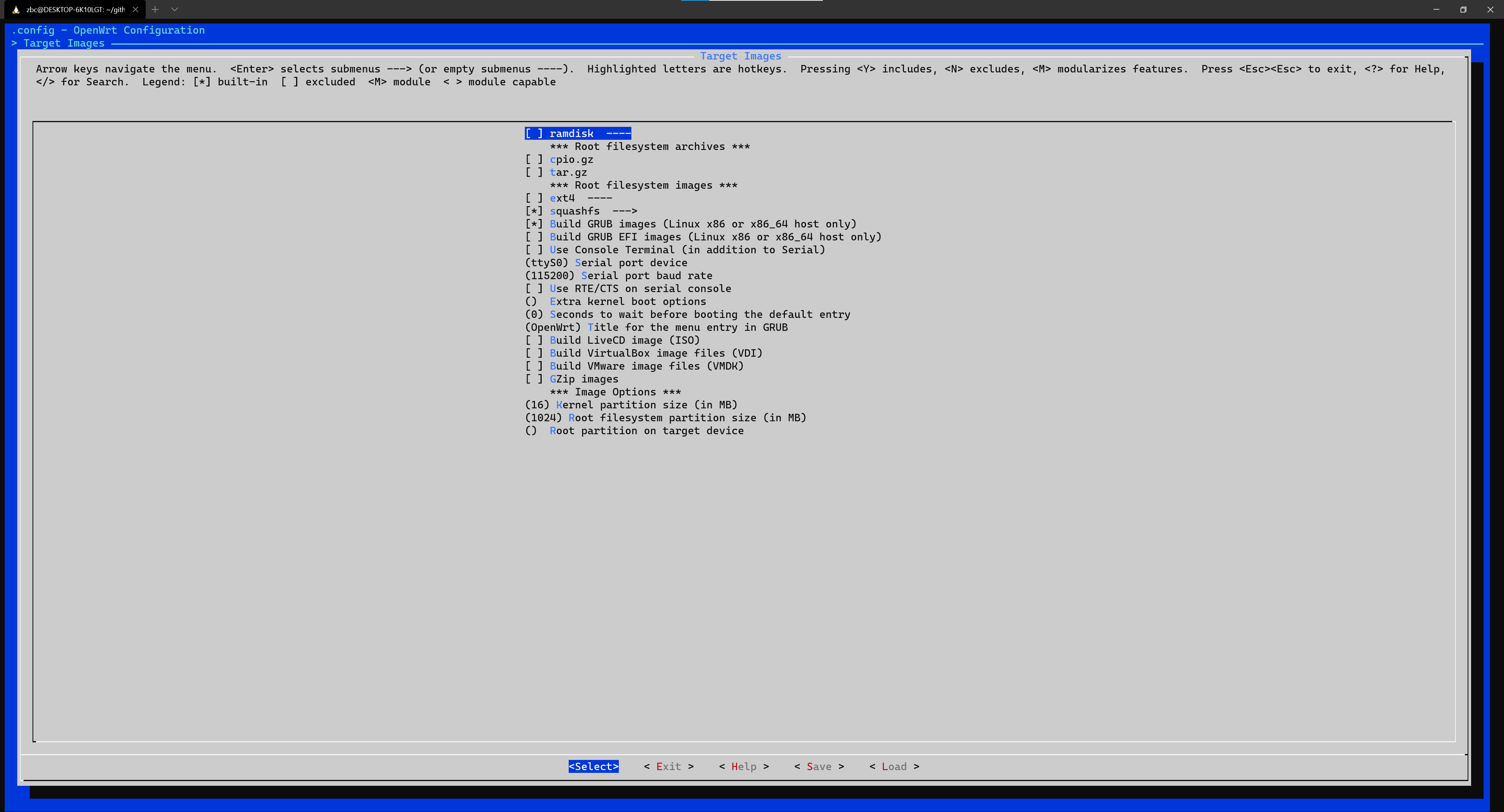This screenshot has width=1504, height=812.
Task: Open a new terminal tab
Action: pyautogui.click(x=155, y=9)
